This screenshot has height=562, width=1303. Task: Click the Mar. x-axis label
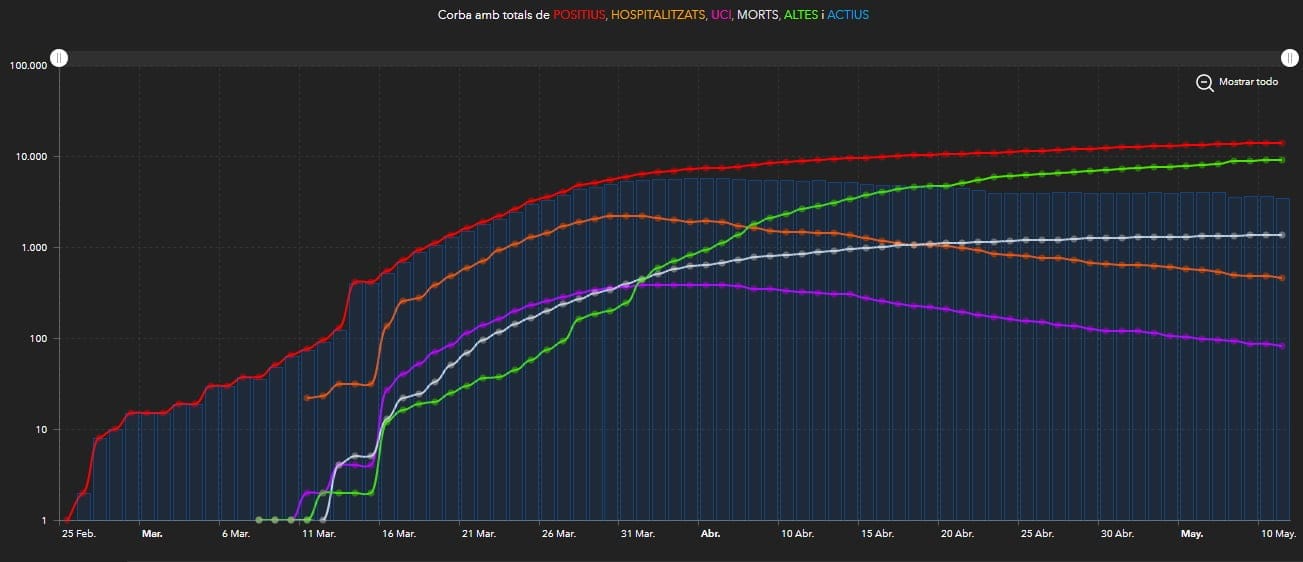pyautogui.click(x=152, y=534)
